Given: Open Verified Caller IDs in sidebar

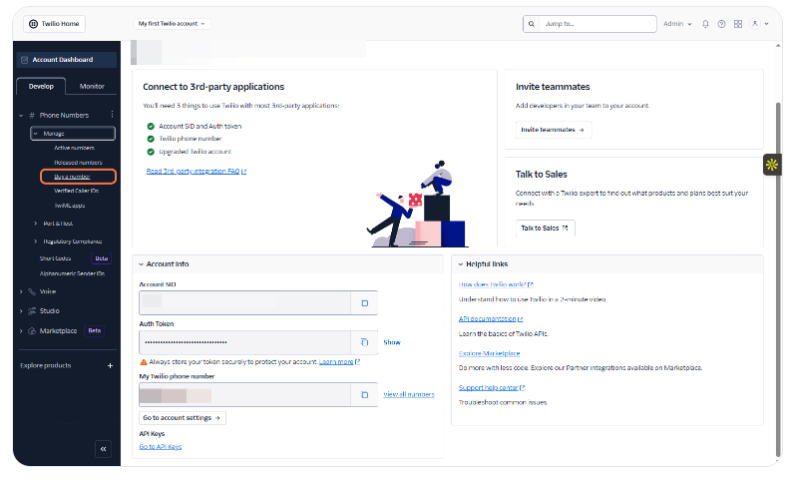Looking at the screenshot, I should click(x=76, y=191).
